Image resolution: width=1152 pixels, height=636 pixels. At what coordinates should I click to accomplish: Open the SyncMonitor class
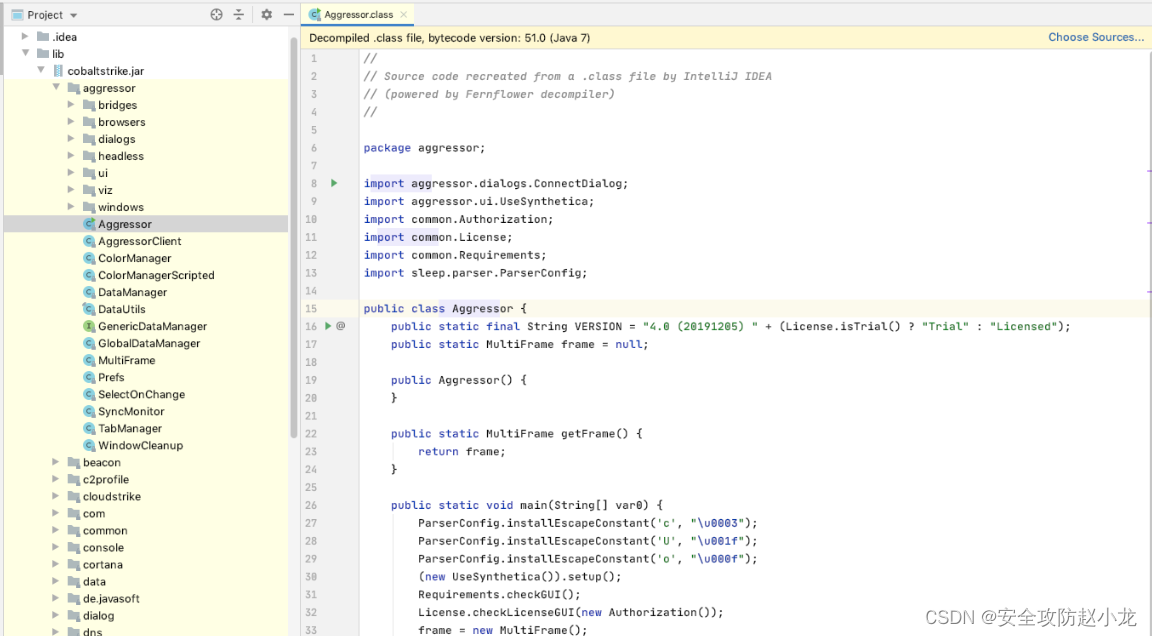pyautogui.click(x=131, y=411)
